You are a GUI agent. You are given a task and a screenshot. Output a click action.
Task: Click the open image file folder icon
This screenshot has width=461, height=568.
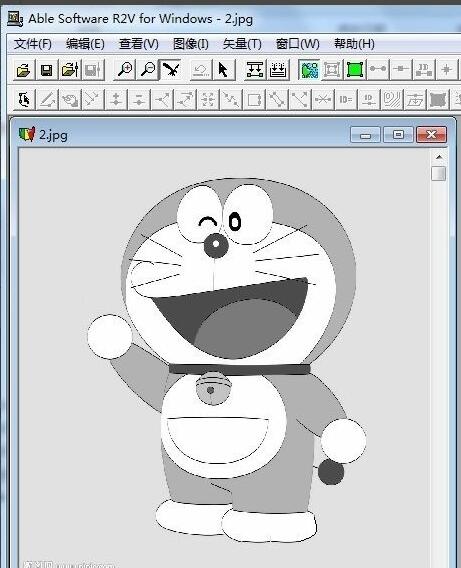(x=24, y=70)
